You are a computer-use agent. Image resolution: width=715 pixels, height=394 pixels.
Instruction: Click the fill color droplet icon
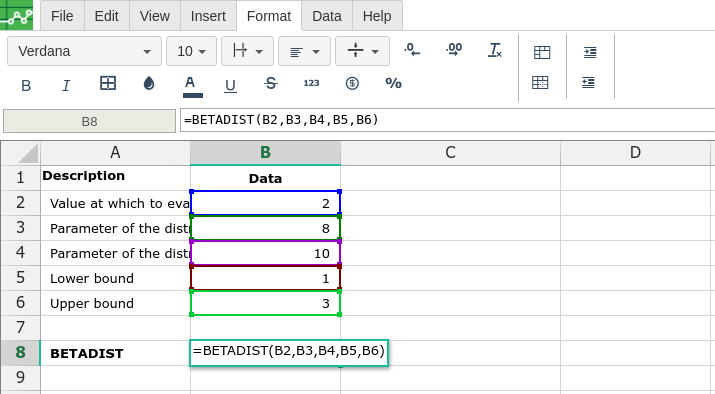pyautogui.click(x=149, y=83)
